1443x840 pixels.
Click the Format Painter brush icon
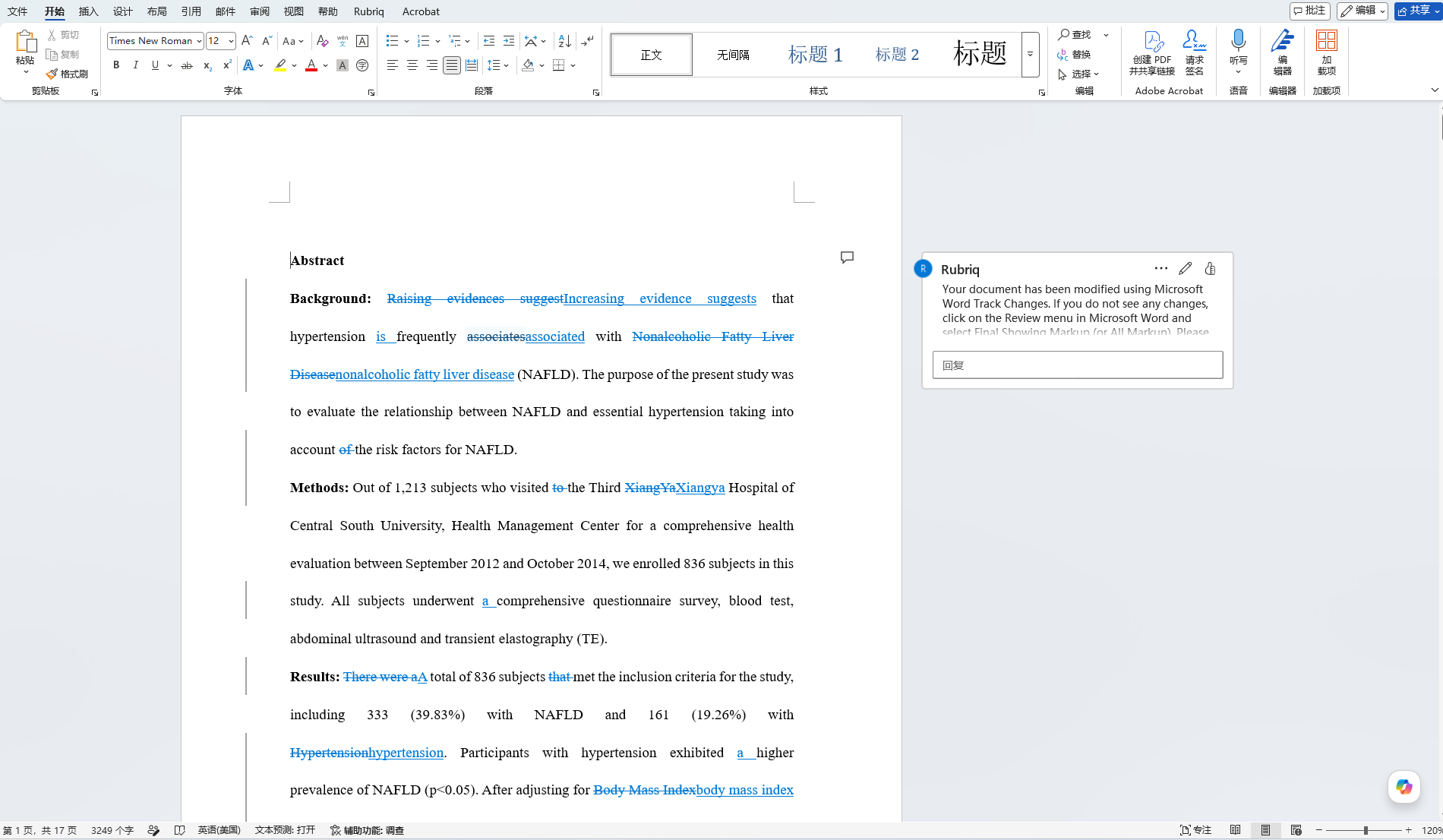[52, 74]
